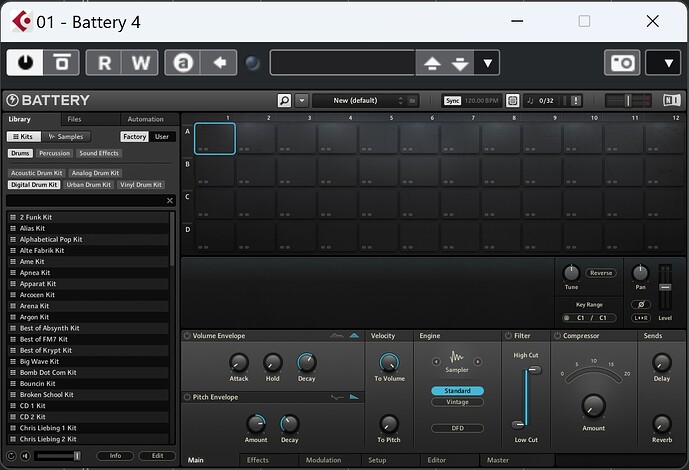Select User library content

(x=162, y=137)
